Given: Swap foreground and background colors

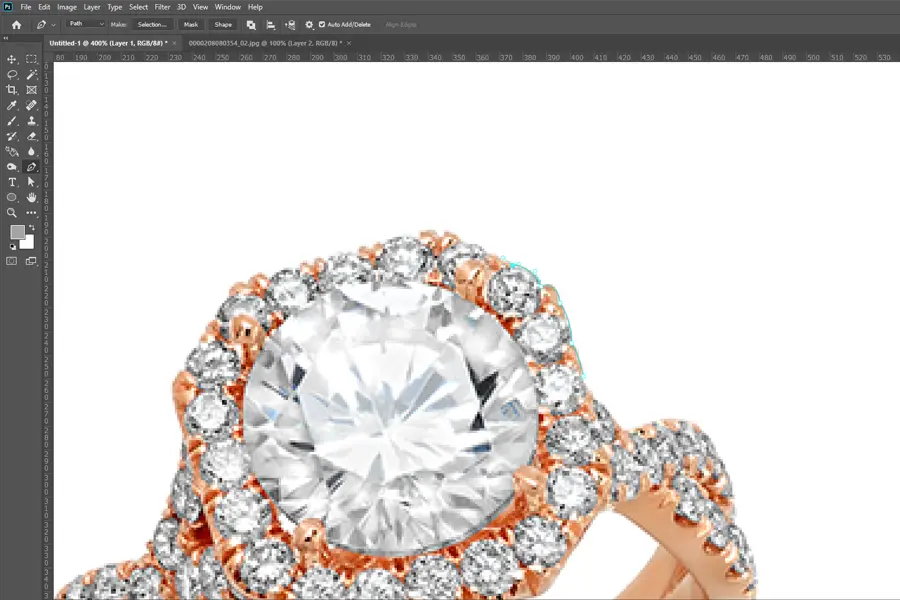Looking at the screenshot, I should (32, 228).
